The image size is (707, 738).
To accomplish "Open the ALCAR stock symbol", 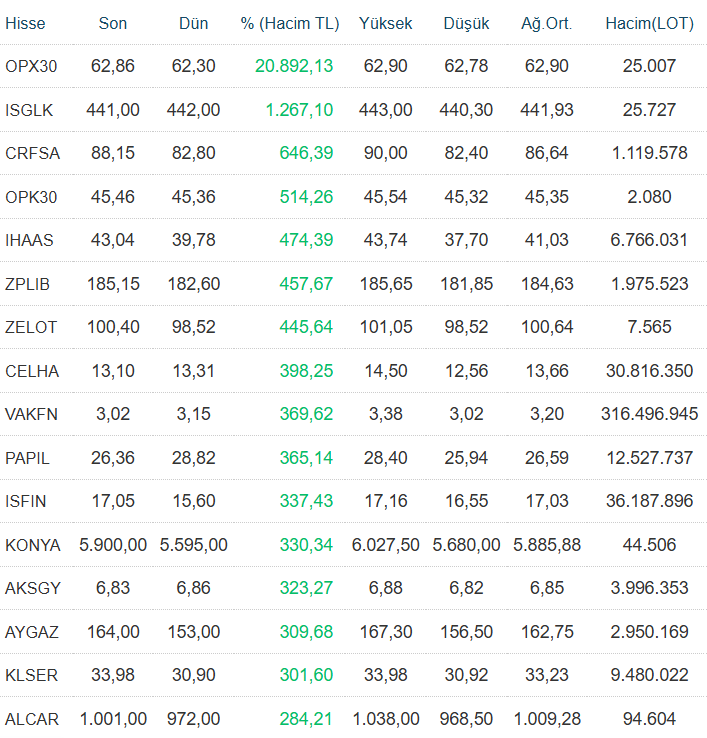I will click(32, 719).
